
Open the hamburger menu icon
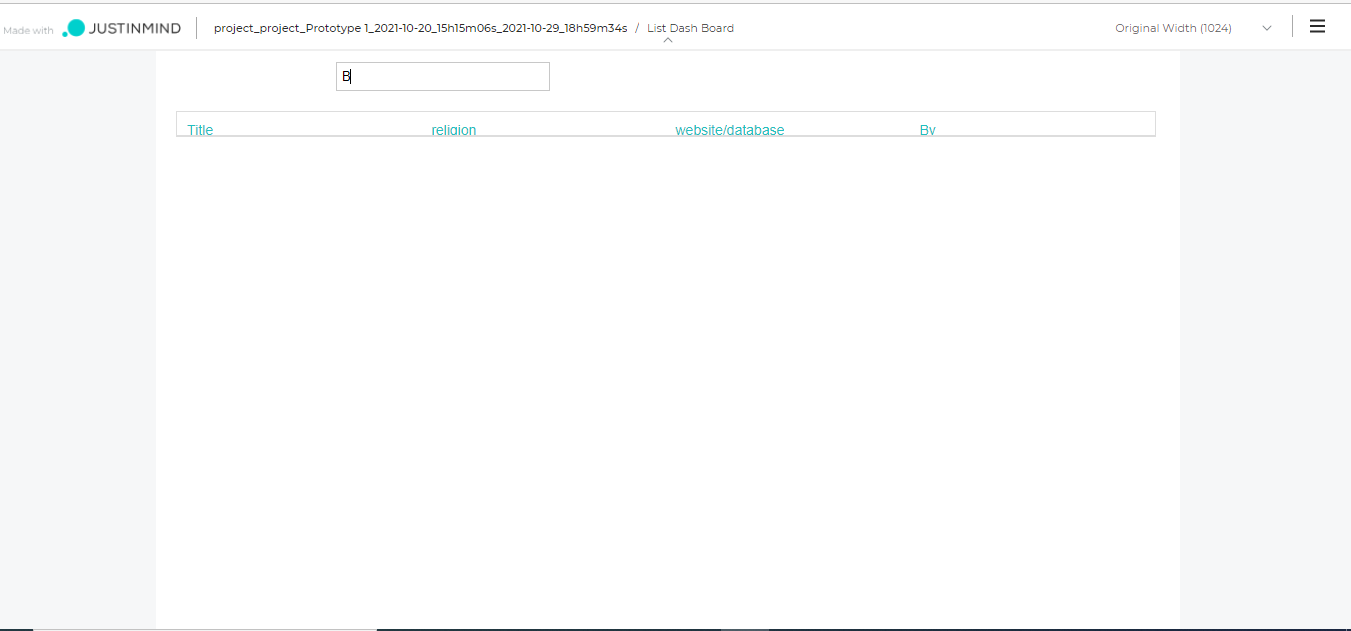coord(1317,27)
